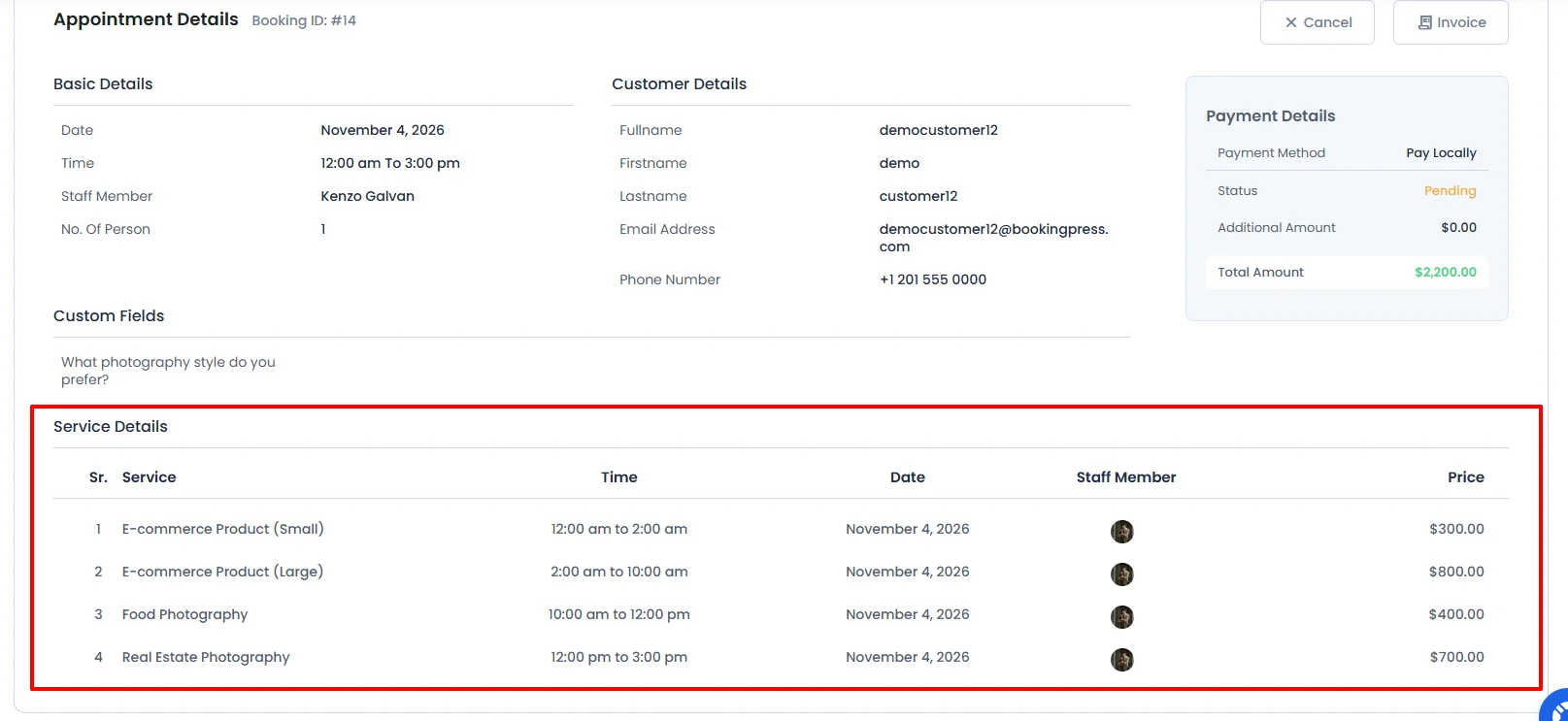Screen dimensions: 1568x721
Task: Click the $800.00 price cell
Action: click(x=1456, y=572)
